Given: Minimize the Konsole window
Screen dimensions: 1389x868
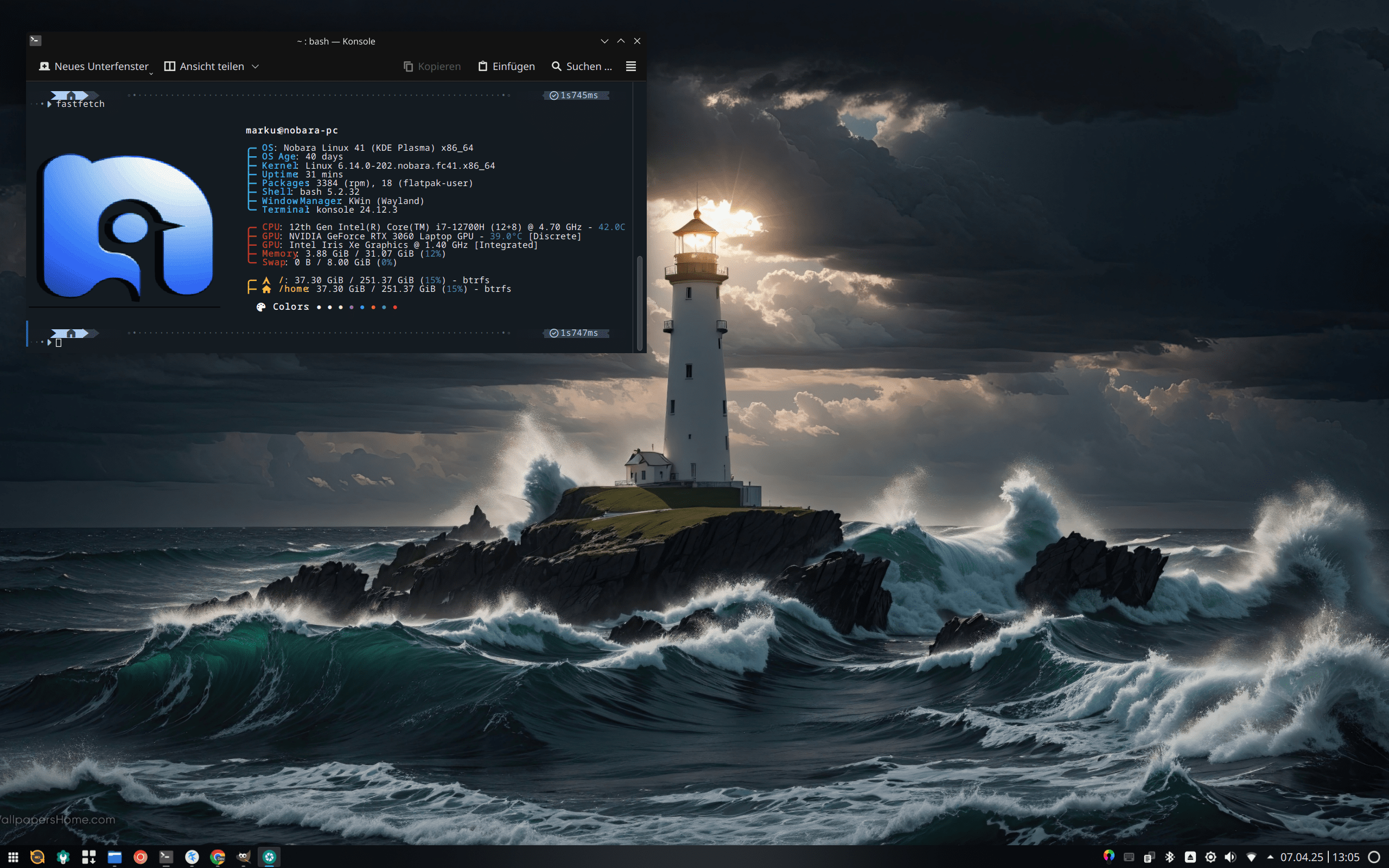Looking at the screenshot, I should [x=604, y=41].
